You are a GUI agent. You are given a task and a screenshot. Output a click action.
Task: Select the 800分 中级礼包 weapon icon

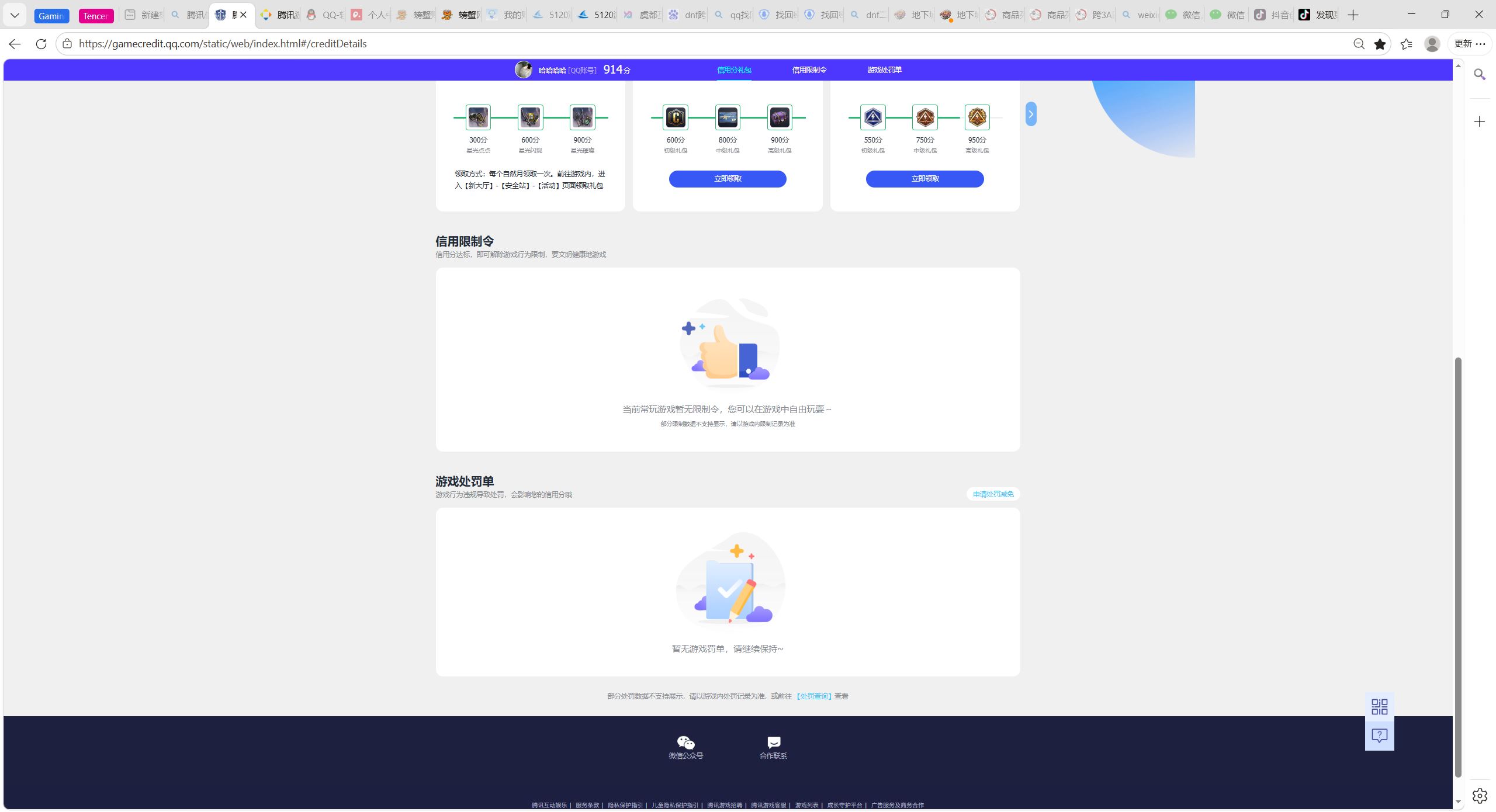click(727, 117)
